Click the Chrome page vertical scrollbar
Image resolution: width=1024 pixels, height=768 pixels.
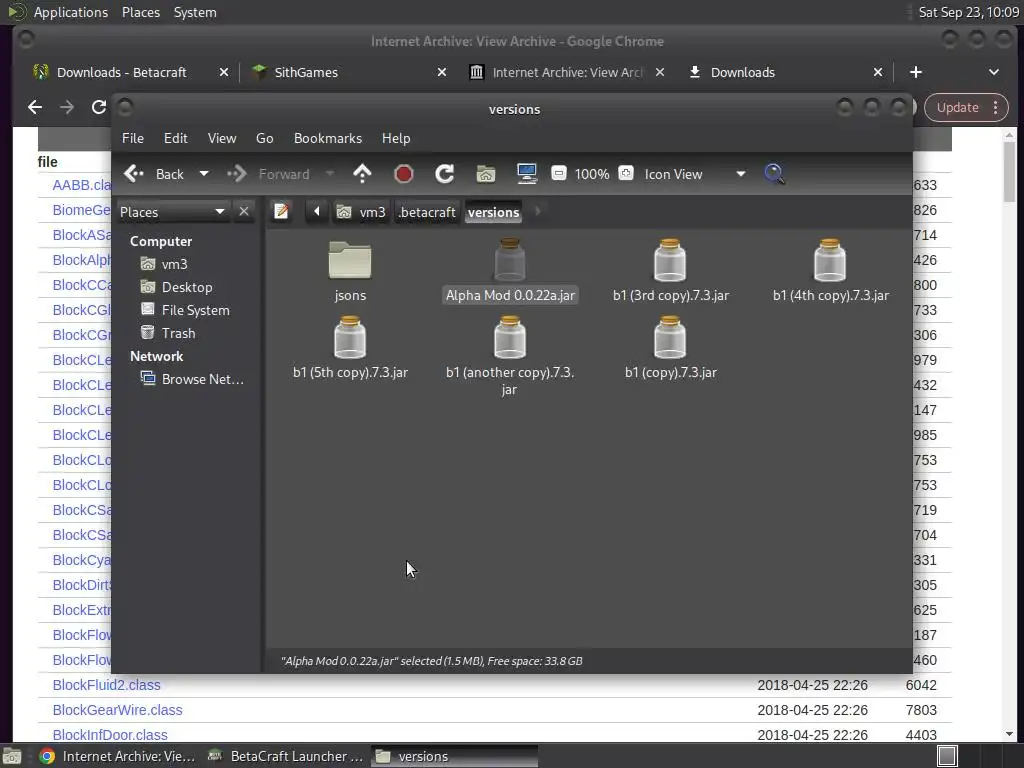coord(1010,171)
